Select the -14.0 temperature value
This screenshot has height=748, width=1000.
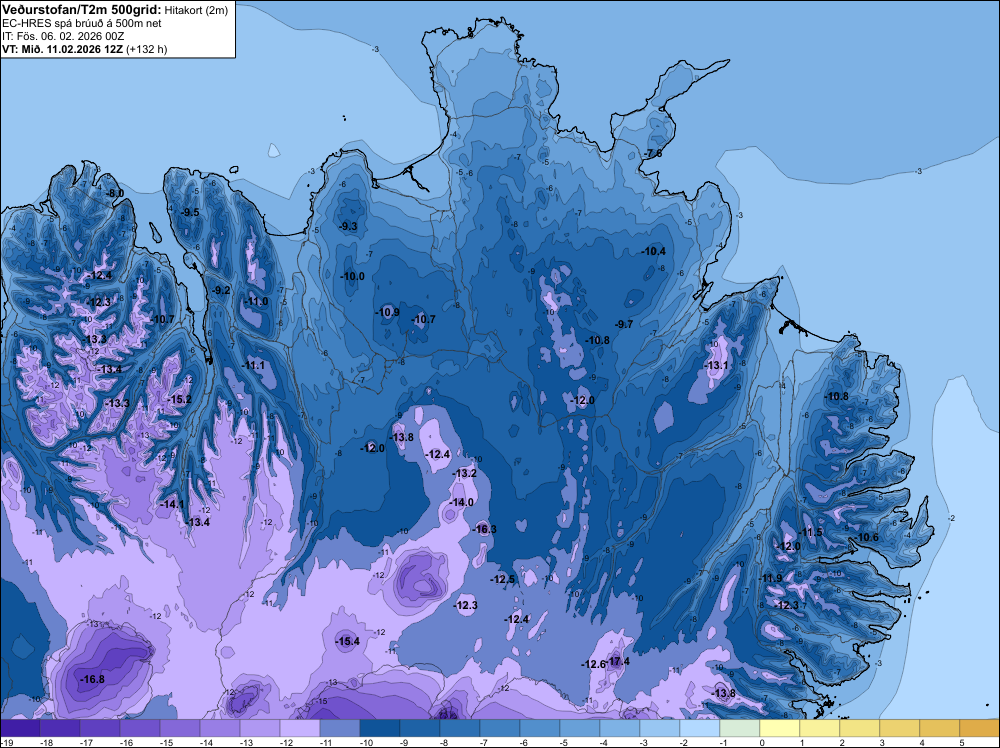pos(462,502)
